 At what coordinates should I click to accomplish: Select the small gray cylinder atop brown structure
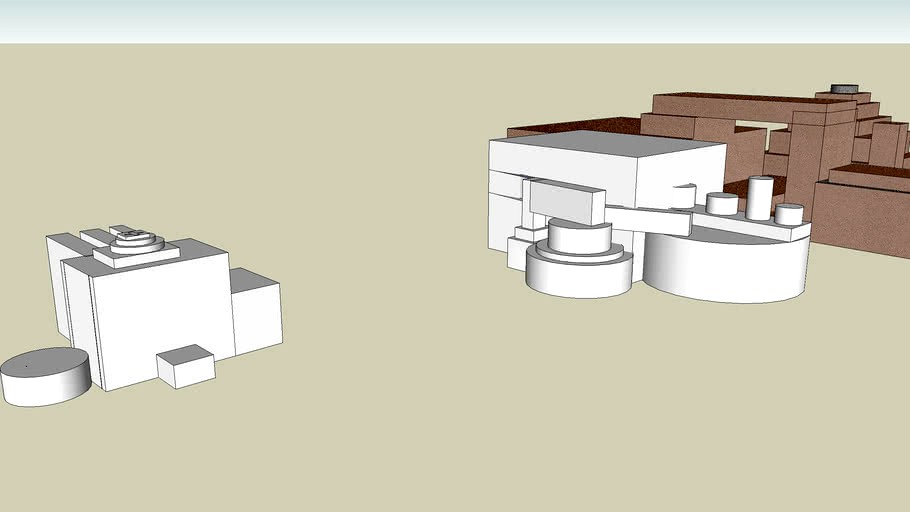coord(846,89)
